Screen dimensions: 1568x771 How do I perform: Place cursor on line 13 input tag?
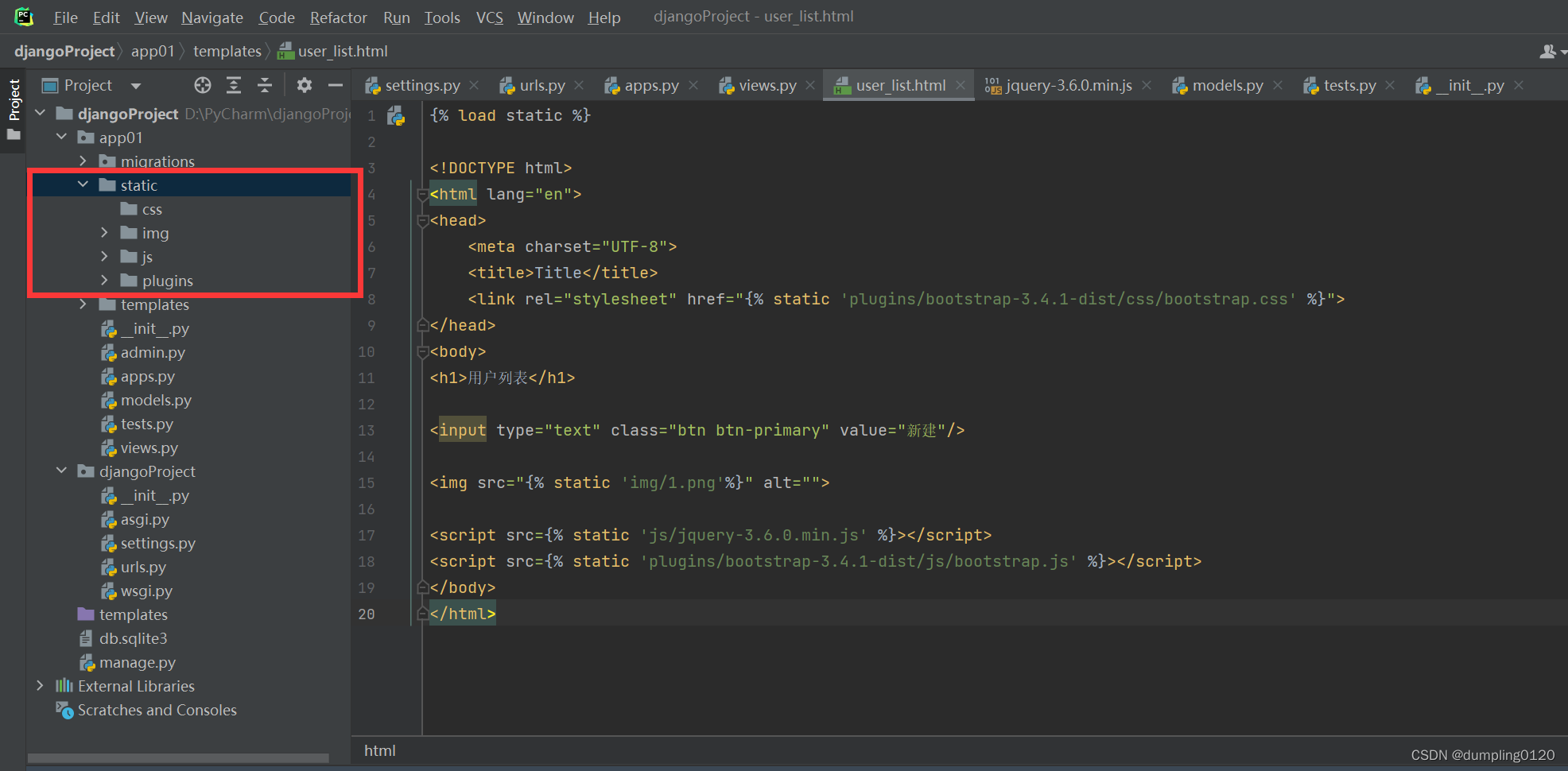tap(462, 430)
